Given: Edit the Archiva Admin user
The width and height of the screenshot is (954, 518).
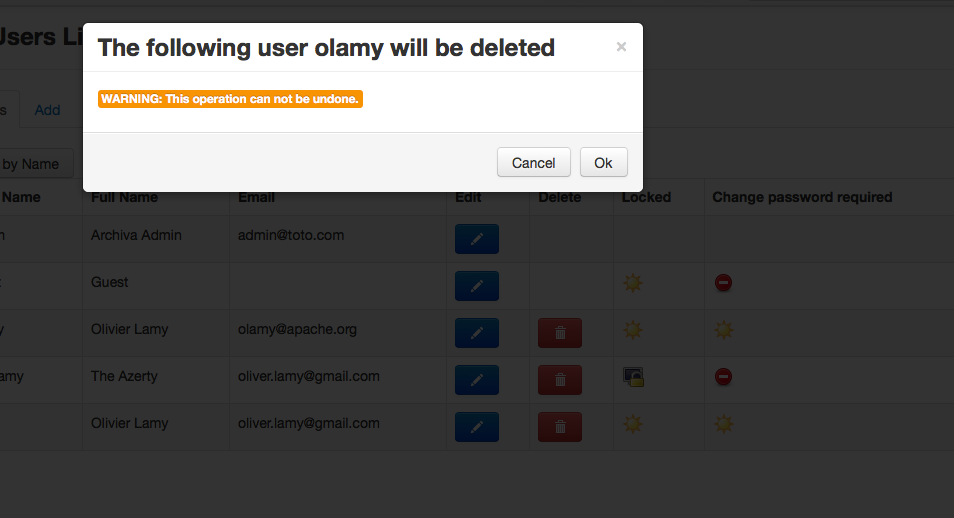Looking at the screenshot, I should [476, 239].
